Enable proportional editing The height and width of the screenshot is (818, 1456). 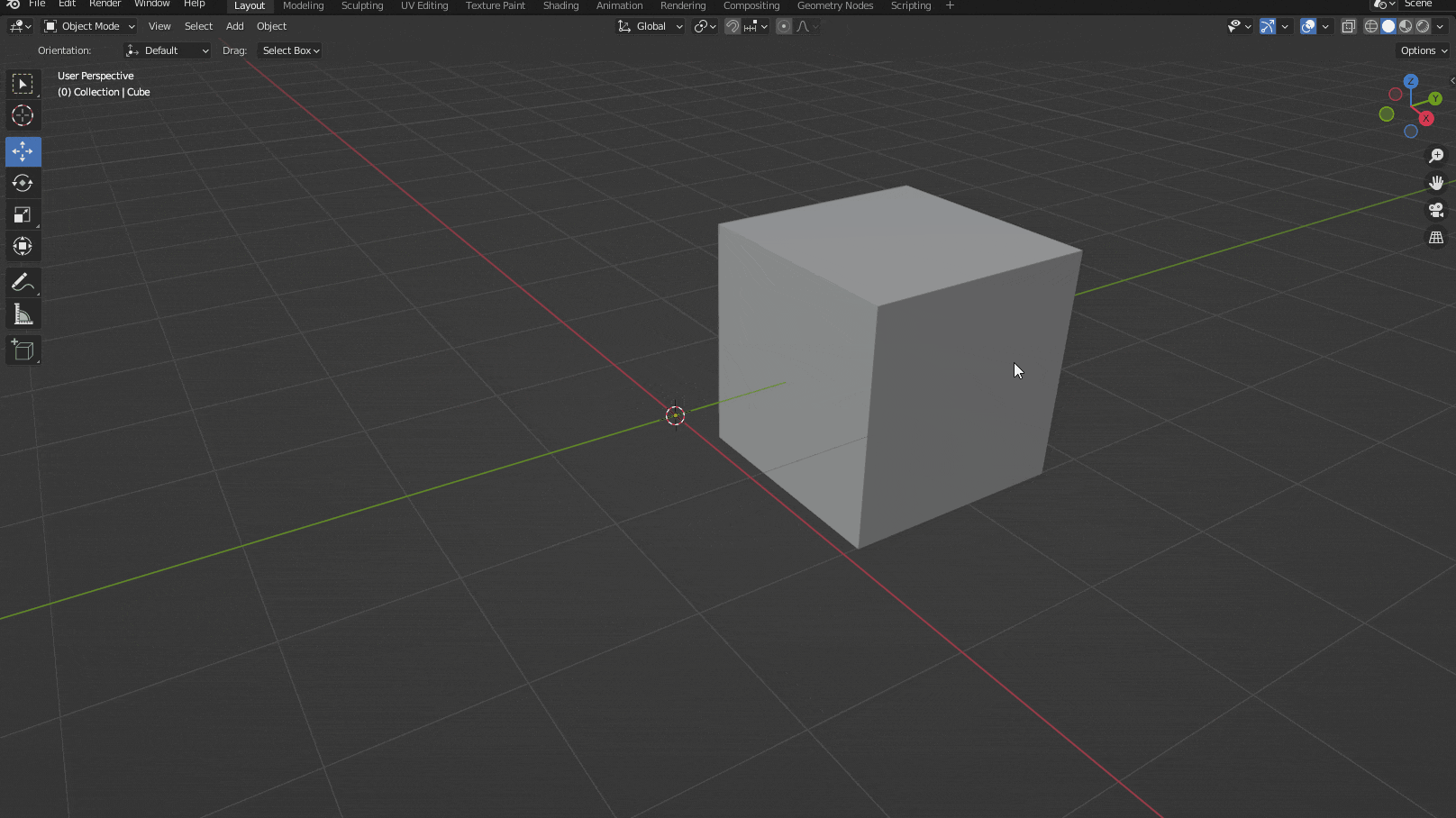pyautogui.click(x=781, y=26)
